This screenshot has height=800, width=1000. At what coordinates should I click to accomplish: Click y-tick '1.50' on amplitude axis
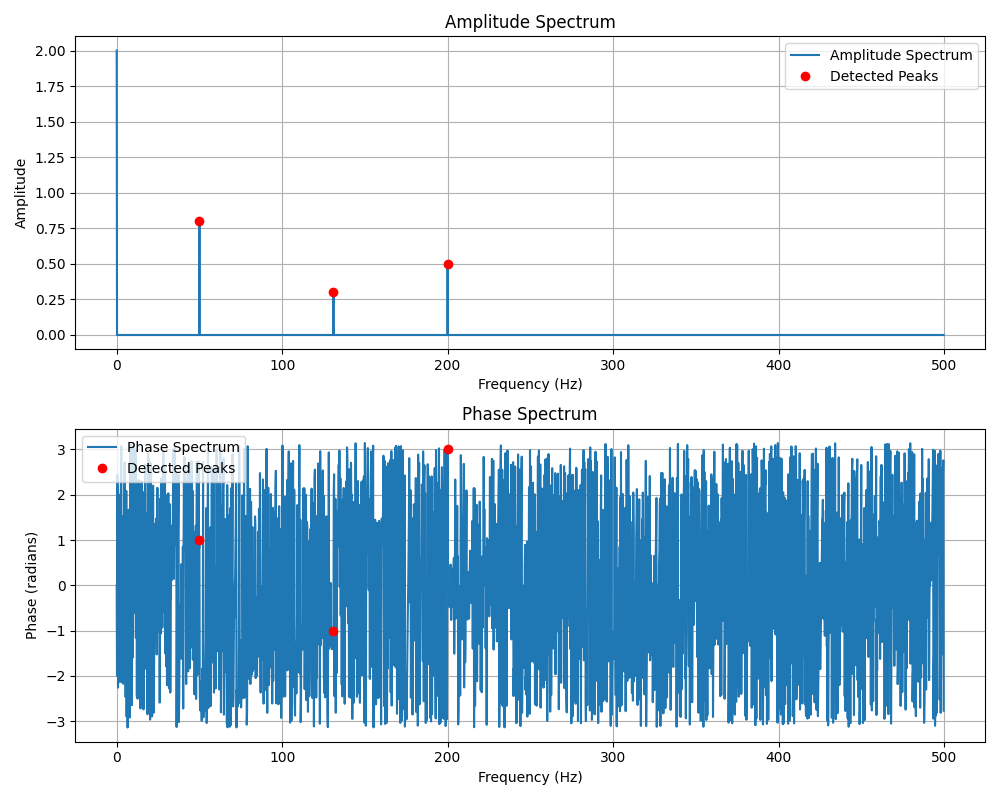[x=50, y=122]
